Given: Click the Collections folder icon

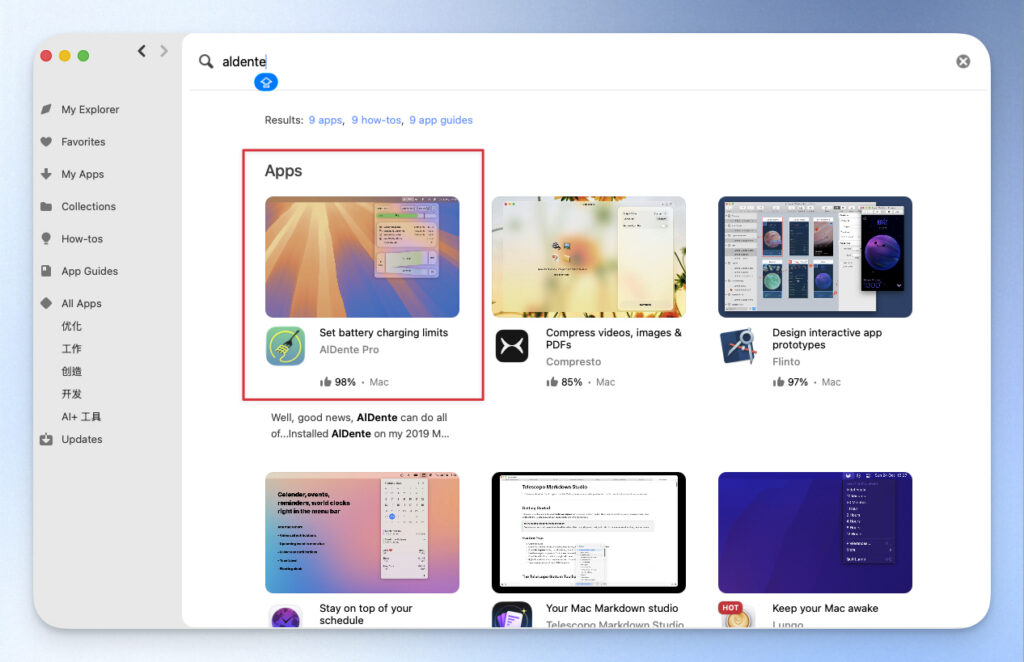Looking at the screenshot, I should pyautogui.click(x=46, y=206).
